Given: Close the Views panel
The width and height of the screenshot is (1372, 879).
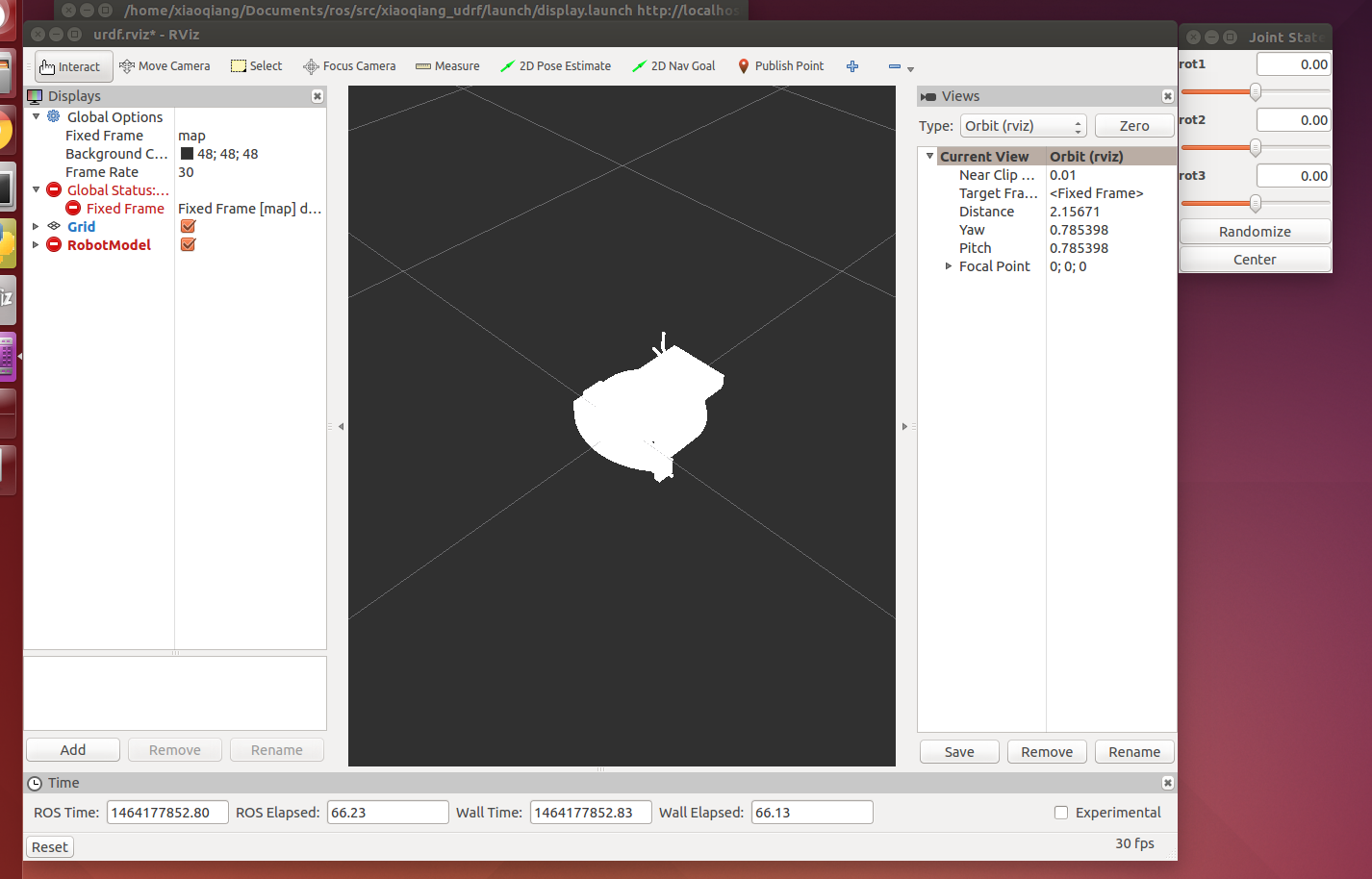Looking at the screenshot, I should (x=1167, y=96).
